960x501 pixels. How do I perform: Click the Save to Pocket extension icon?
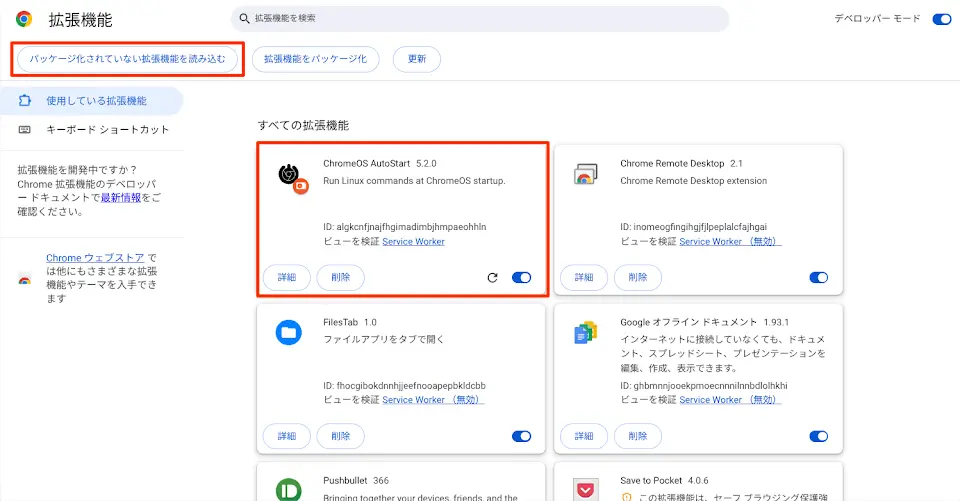(x=586, y=490)
